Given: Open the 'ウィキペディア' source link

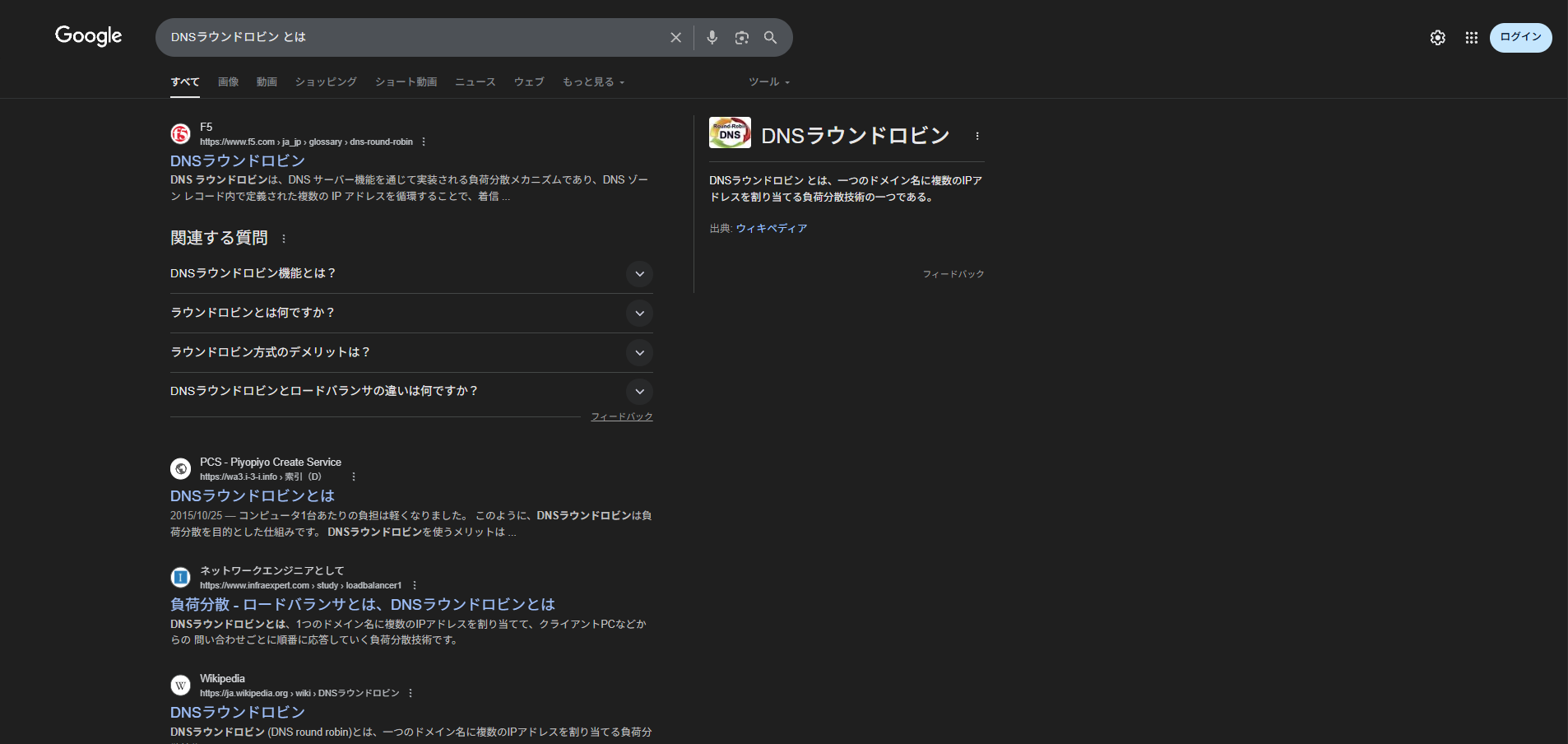Looking at the screenshot, I should tap(771, 229).
